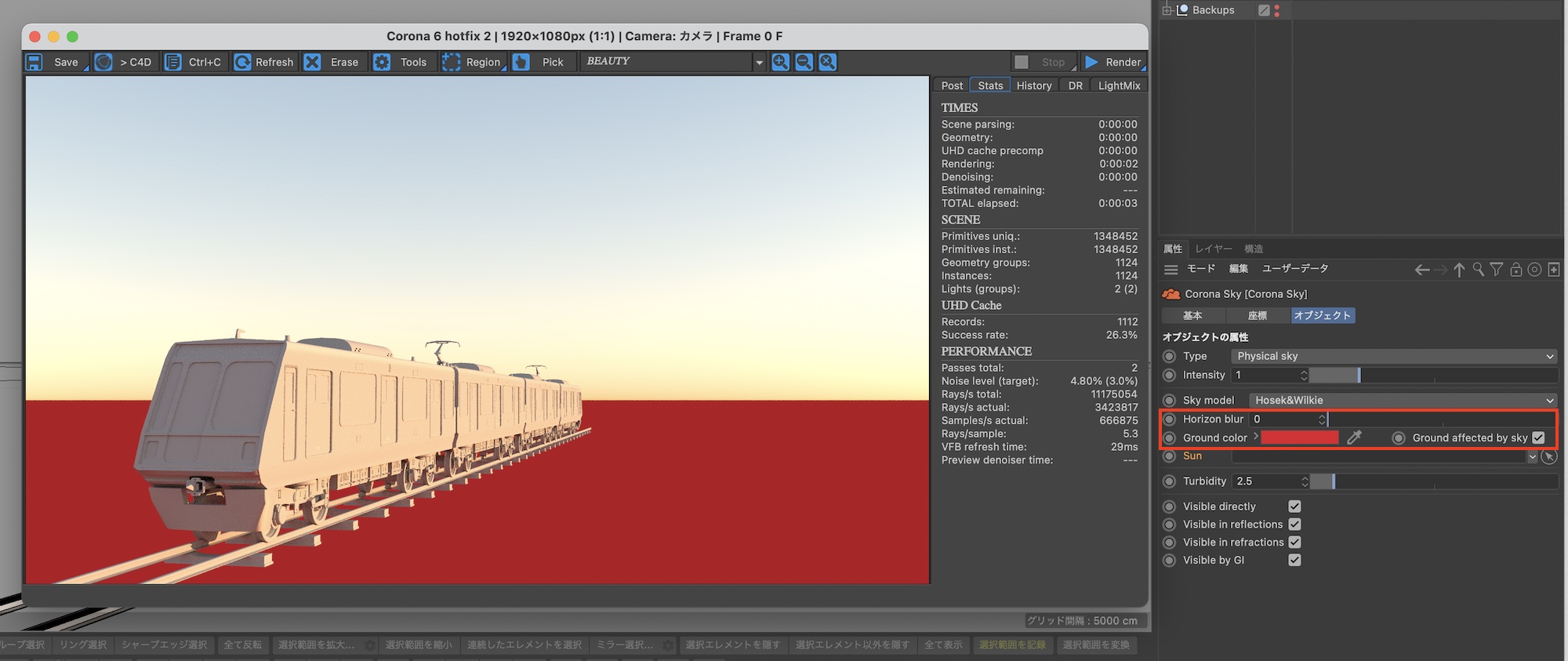Click the zoom to fit icon
The image size is (1568, 661).
(x=827, y=62)
